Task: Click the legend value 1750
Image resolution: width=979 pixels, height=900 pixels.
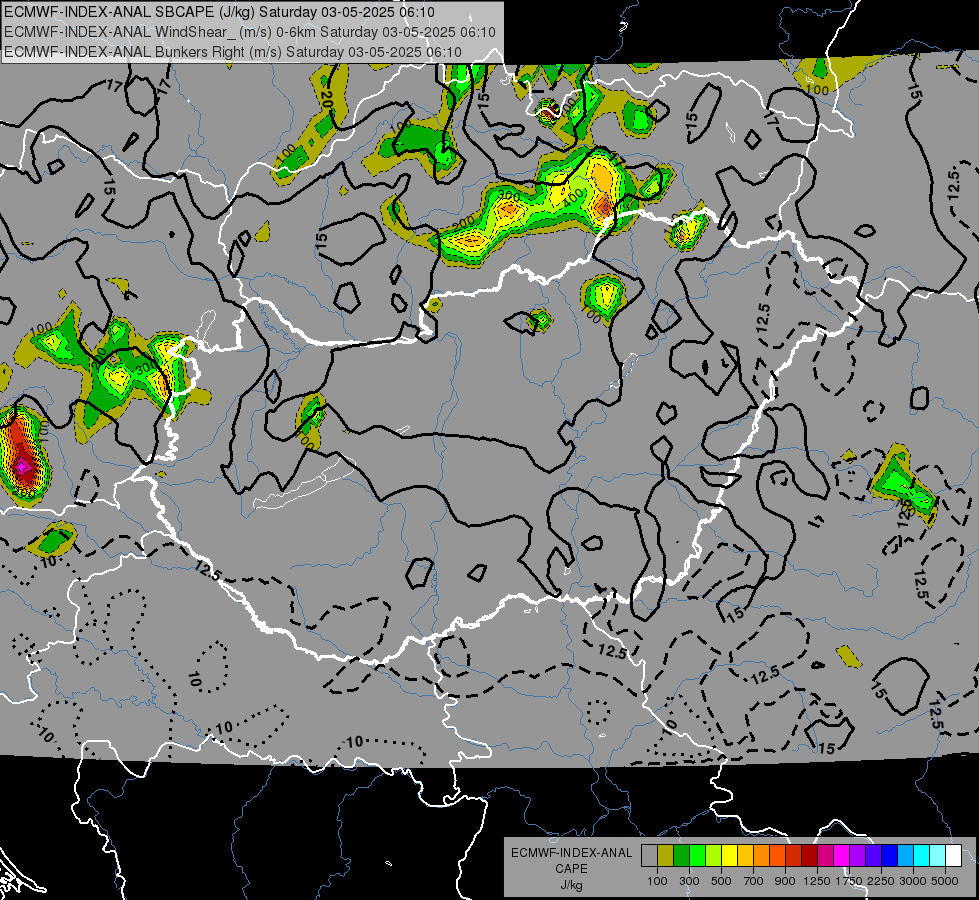Action: coord(849,881)
